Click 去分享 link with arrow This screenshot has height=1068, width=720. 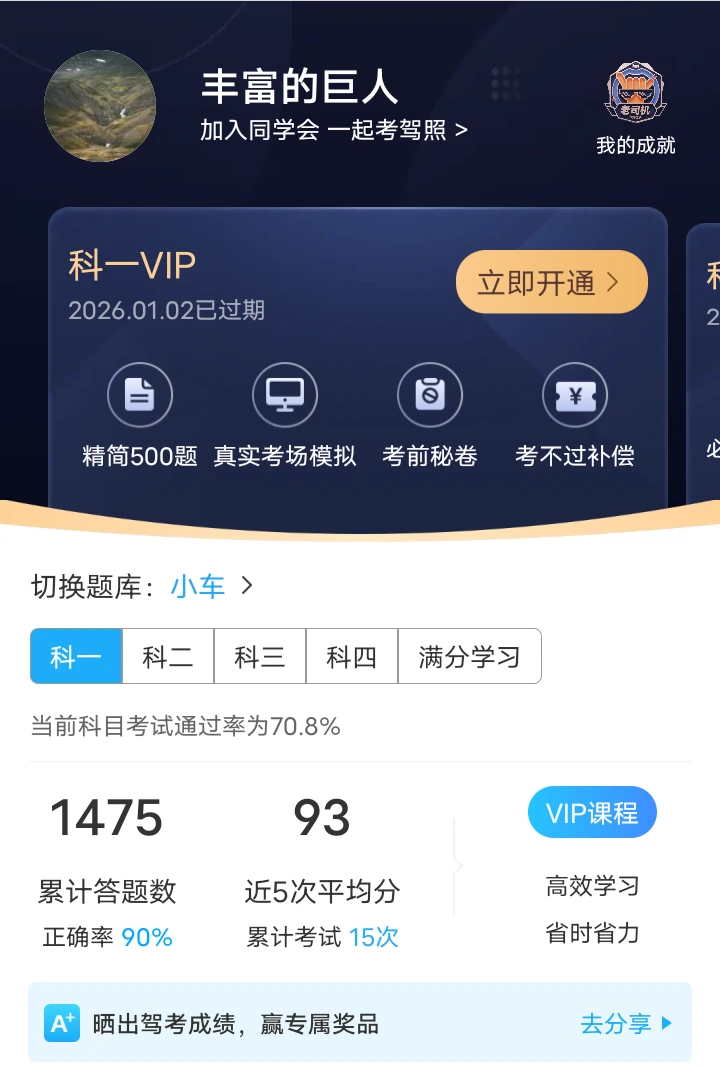tap(626, 1023)
